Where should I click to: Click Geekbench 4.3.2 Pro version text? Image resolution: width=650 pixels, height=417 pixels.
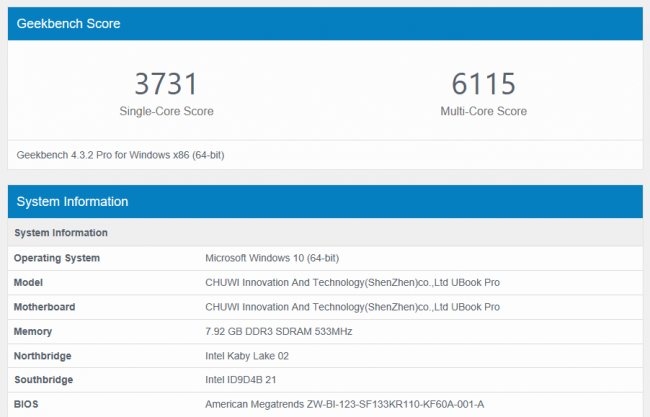click(x=120, y=155)
